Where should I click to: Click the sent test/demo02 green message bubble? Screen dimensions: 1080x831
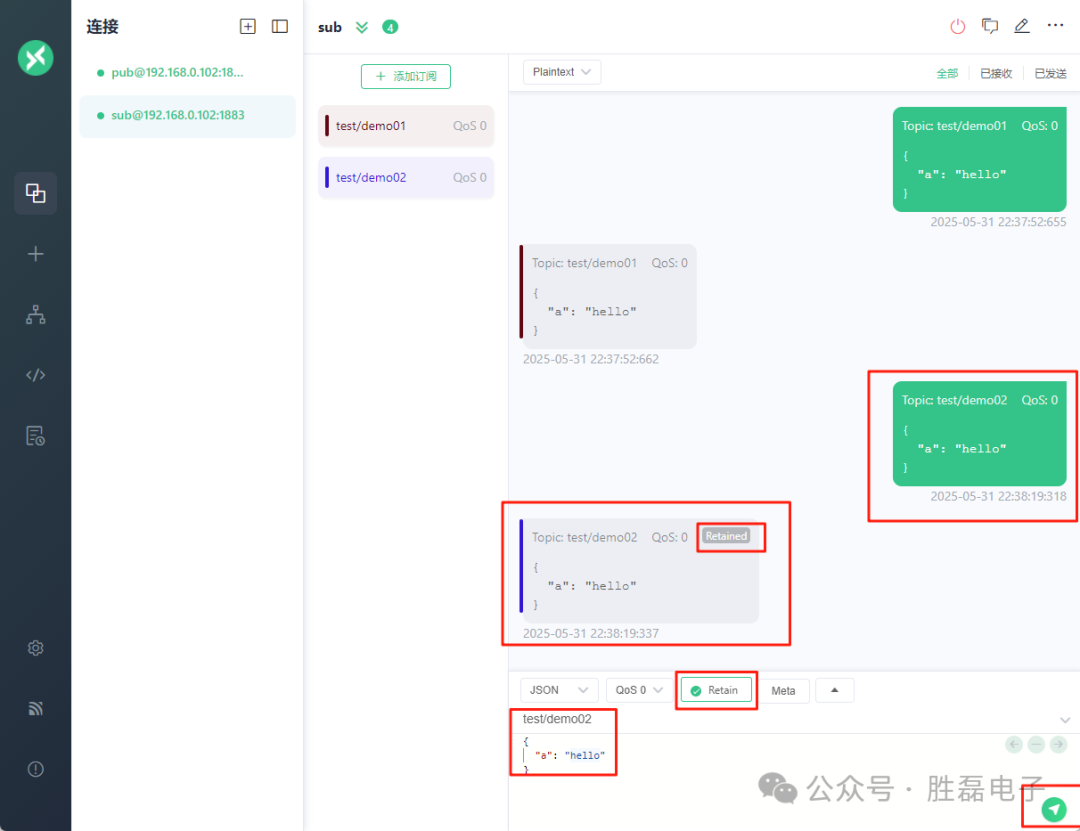coord(979,433)
